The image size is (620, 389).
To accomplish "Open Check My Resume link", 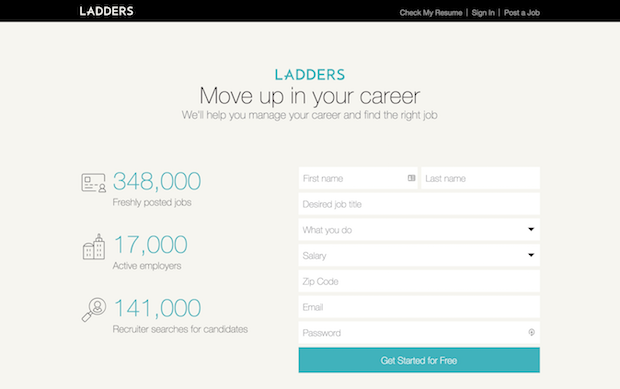I will click(431, 13).
